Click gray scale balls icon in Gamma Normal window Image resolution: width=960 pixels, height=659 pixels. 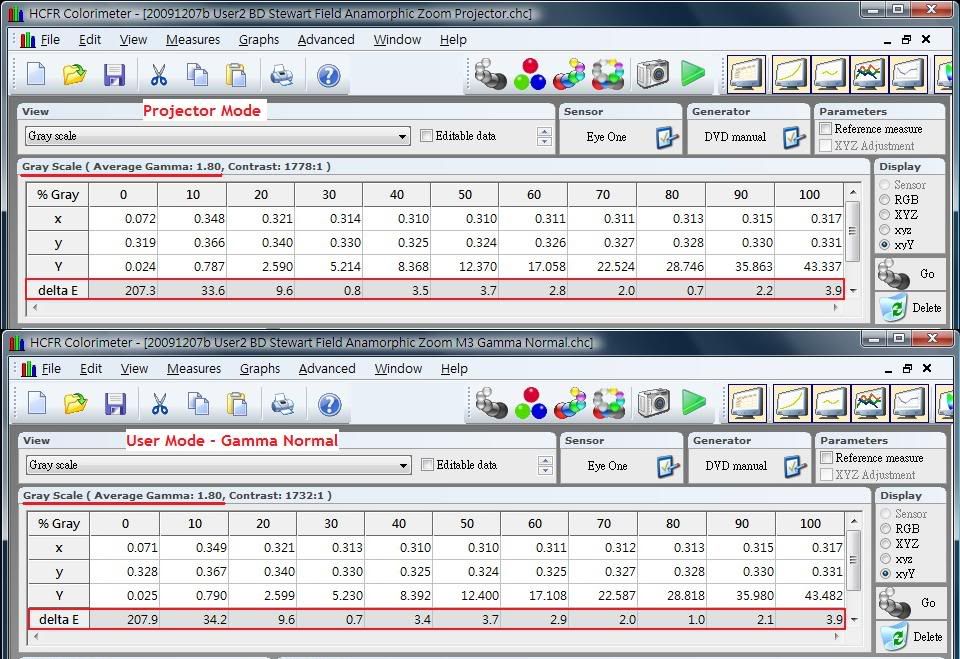click(491, 403)
